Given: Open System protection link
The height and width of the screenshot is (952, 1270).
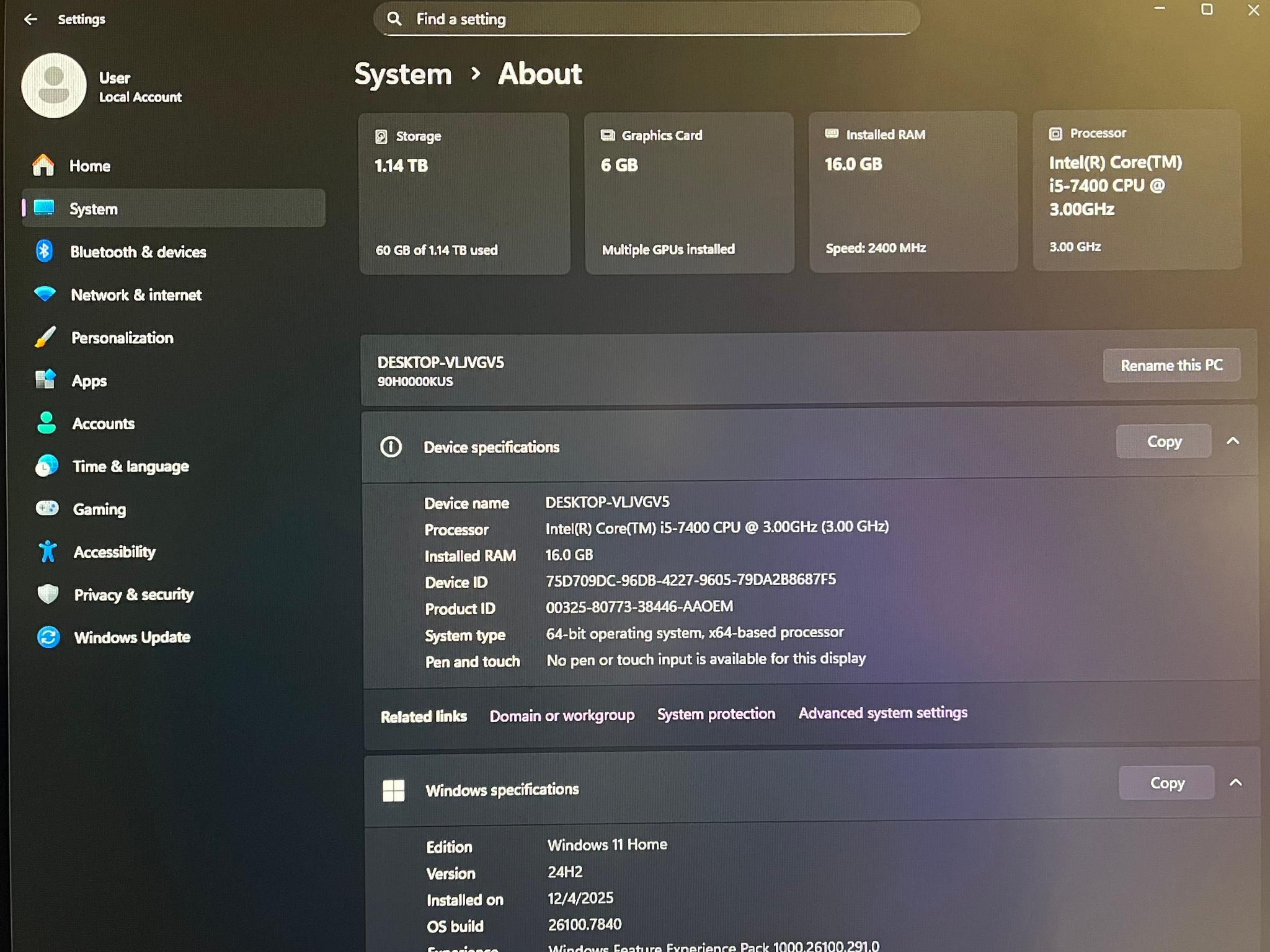Looking at the screenshot, I should pyautogui.click(x=716, y=714).
